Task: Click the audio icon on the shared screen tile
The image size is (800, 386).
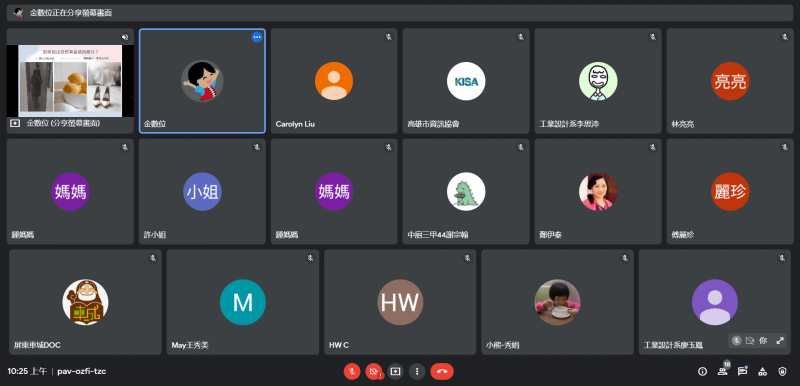Action: 124,37
